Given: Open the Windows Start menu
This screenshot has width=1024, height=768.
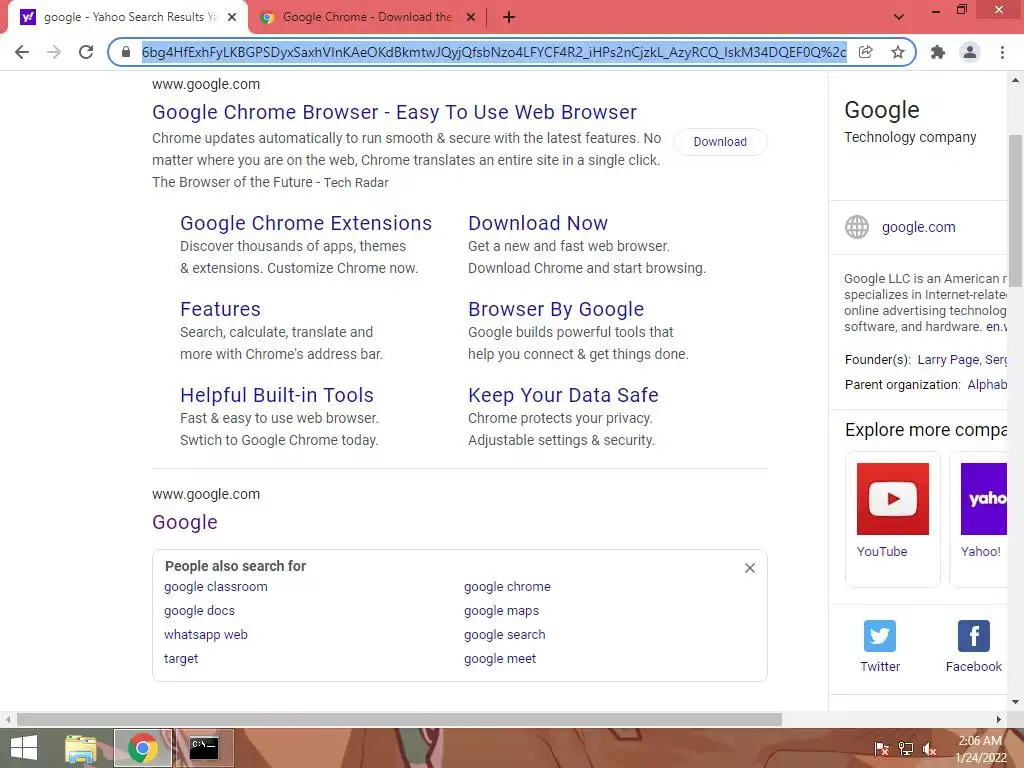Looking at the screenshot, I should [x=24, y=748].
